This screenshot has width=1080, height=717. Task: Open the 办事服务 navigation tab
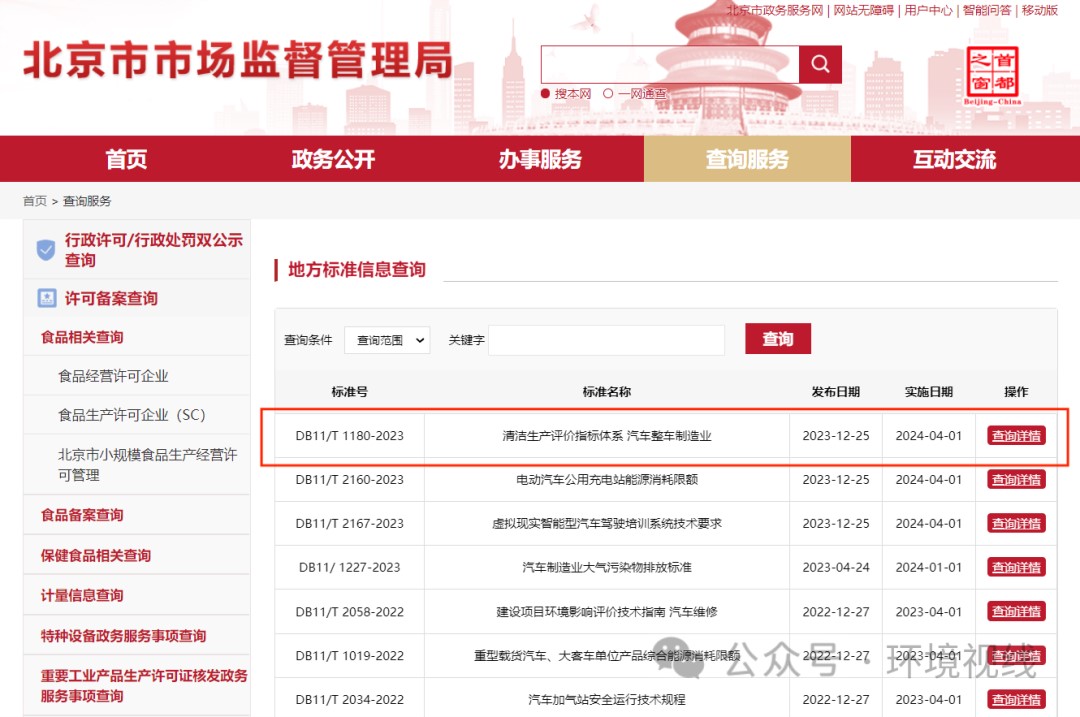click(540, 159)
